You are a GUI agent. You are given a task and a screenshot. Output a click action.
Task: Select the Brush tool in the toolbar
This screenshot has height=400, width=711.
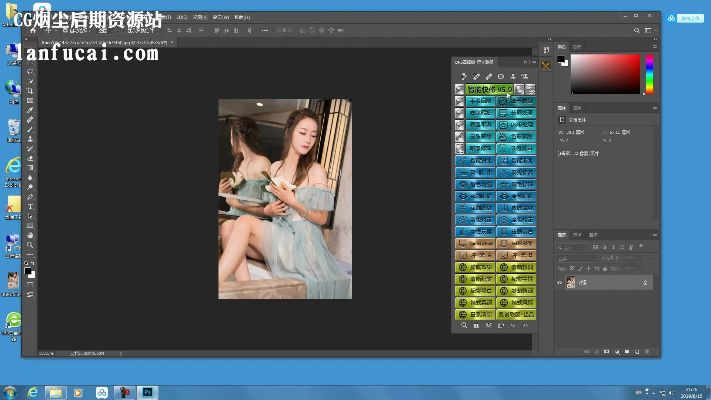pyautogui.click(x=31, y=130)
